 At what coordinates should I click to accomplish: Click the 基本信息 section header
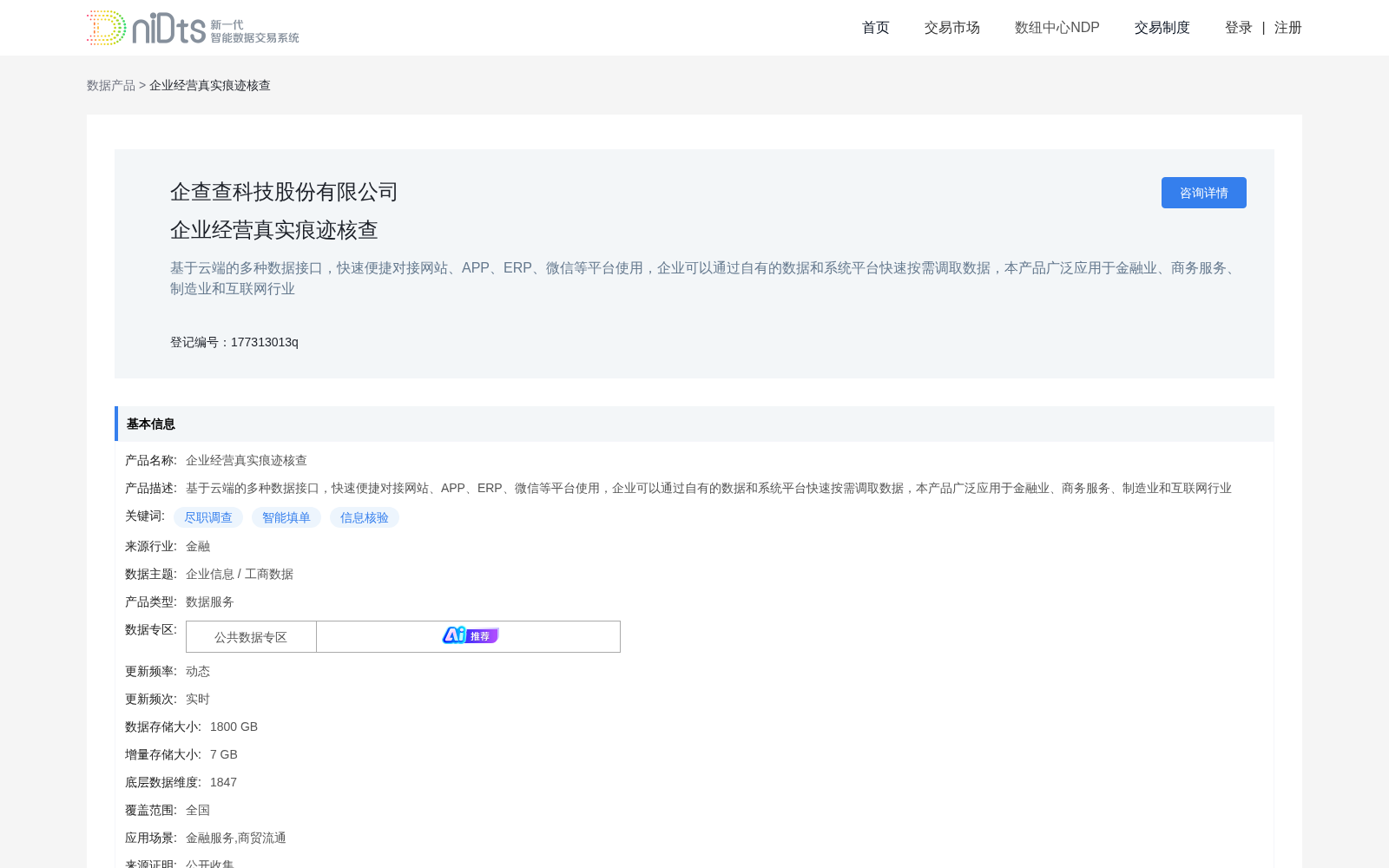pyautogui.click(x=694, y=424)
